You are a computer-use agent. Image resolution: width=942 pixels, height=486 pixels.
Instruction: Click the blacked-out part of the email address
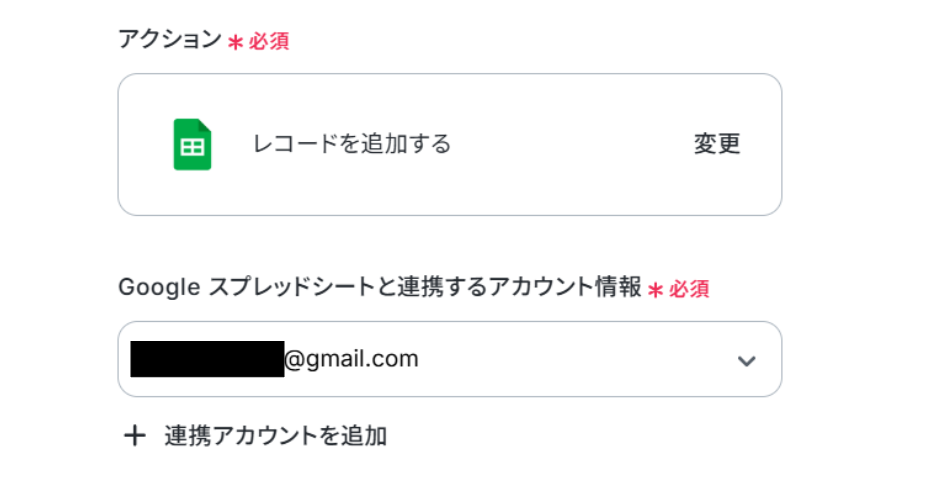(207, 359)
